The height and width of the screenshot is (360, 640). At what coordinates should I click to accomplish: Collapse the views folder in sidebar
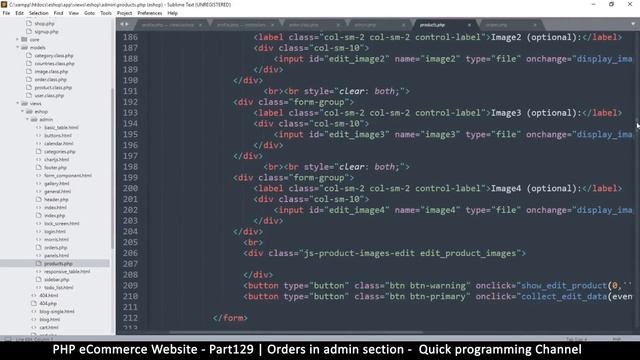tap(18, 103)
